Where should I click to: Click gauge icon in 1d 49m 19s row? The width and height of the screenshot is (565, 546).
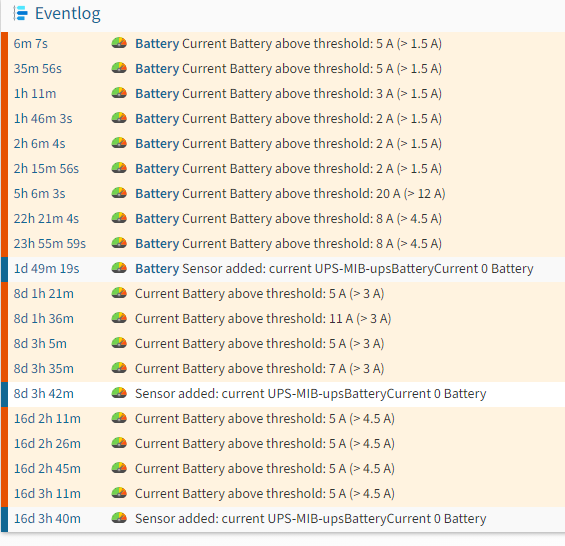119,268
